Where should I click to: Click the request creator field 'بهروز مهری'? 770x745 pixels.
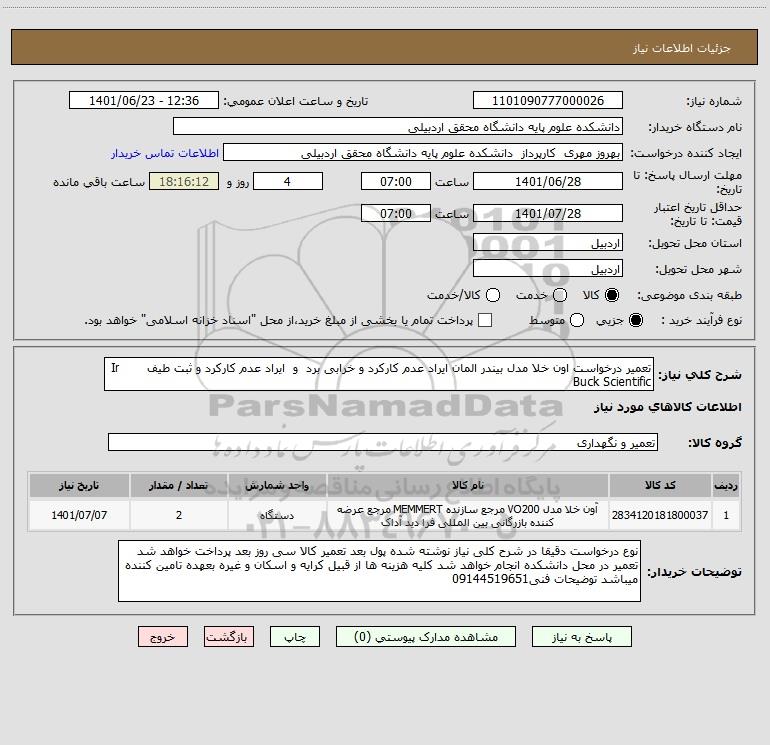423,153
